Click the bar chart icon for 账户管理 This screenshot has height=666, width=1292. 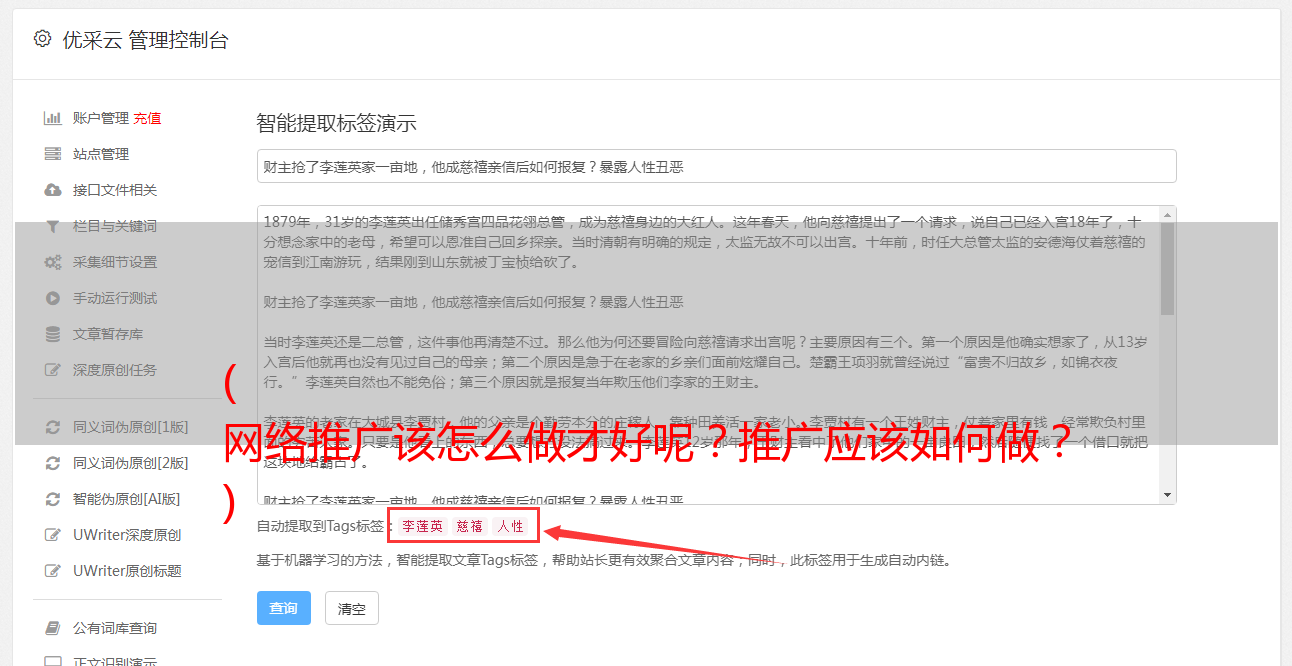pyautogui.click(x=53, y=118)
